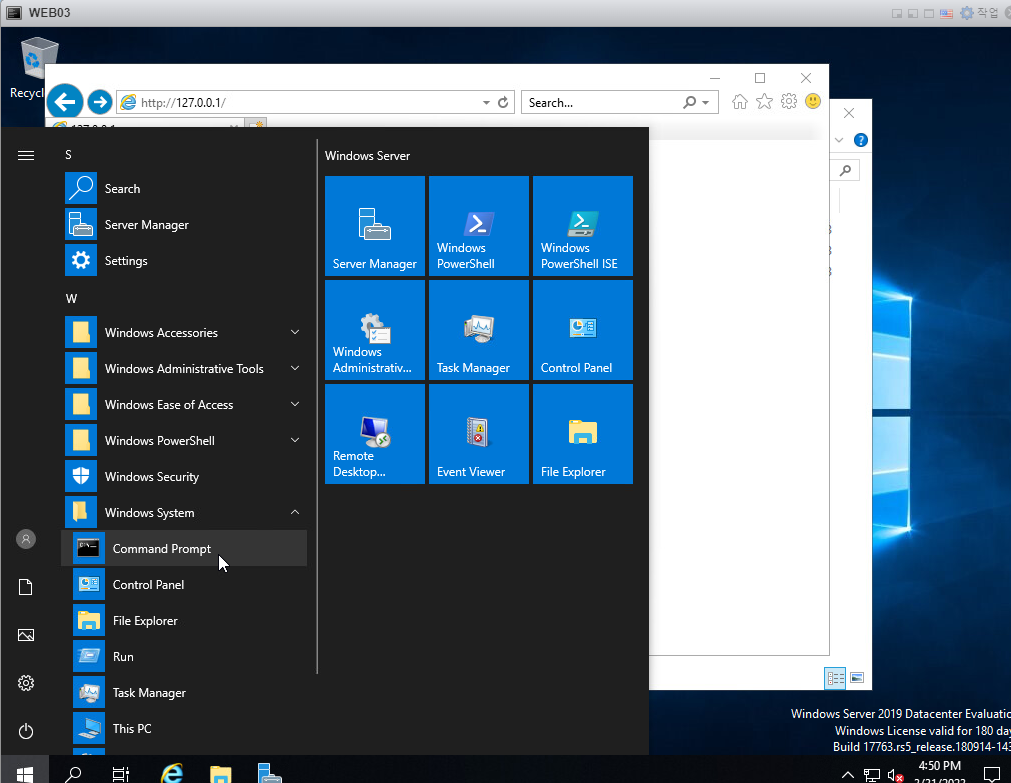Click the Control Panel tile
This screenshot has height=783, width=1011.
click(x=583, y=330)
